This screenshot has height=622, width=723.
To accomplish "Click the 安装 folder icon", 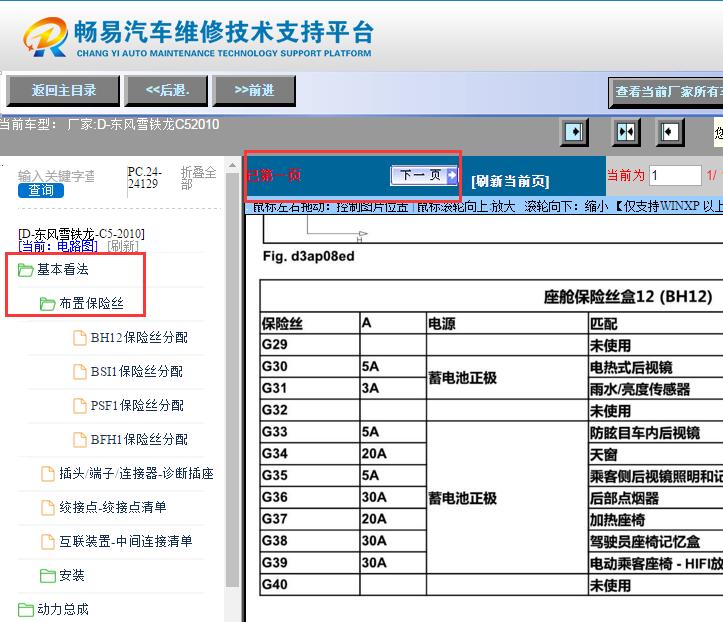I will click(x=47, y=576).
